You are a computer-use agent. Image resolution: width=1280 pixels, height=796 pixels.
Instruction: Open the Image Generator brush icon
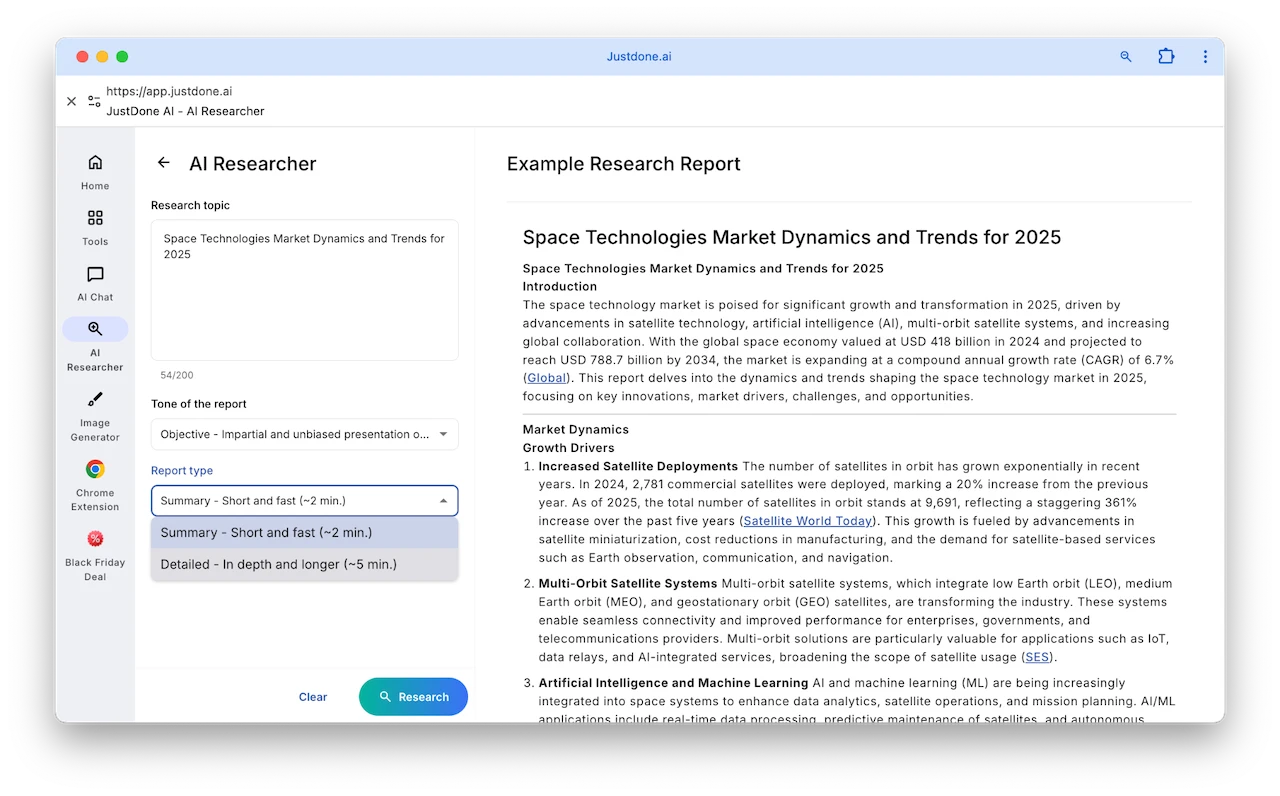pos(95,400)
